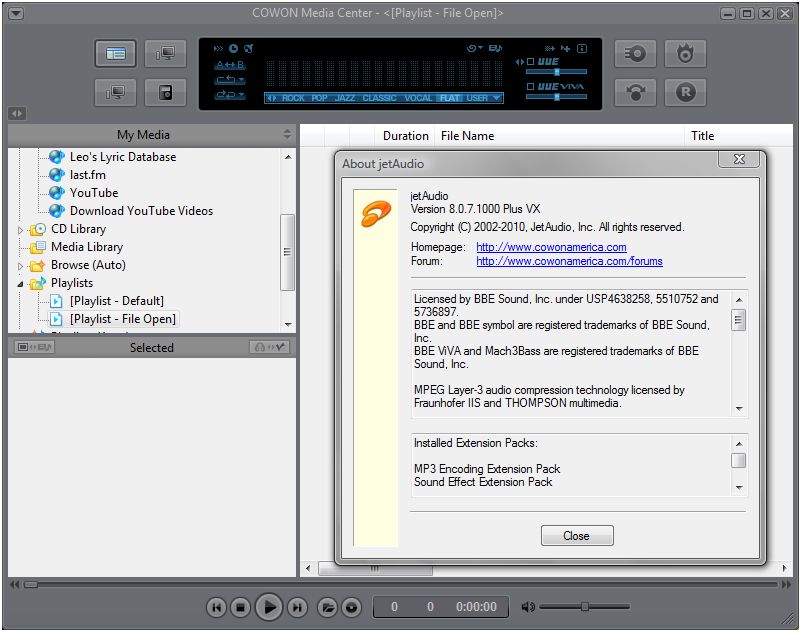Click the Title column header
Screen dimensions: 801x632
(739, 136)
